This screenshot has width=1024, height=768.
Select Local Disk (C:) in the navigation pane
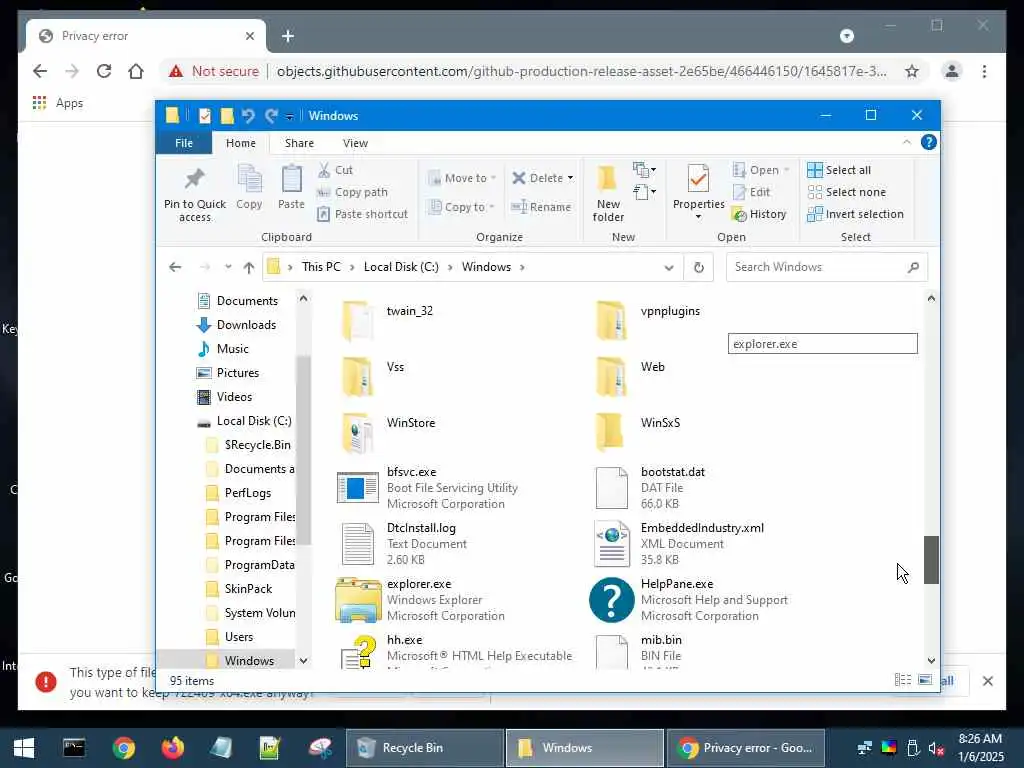coord(244,421)
